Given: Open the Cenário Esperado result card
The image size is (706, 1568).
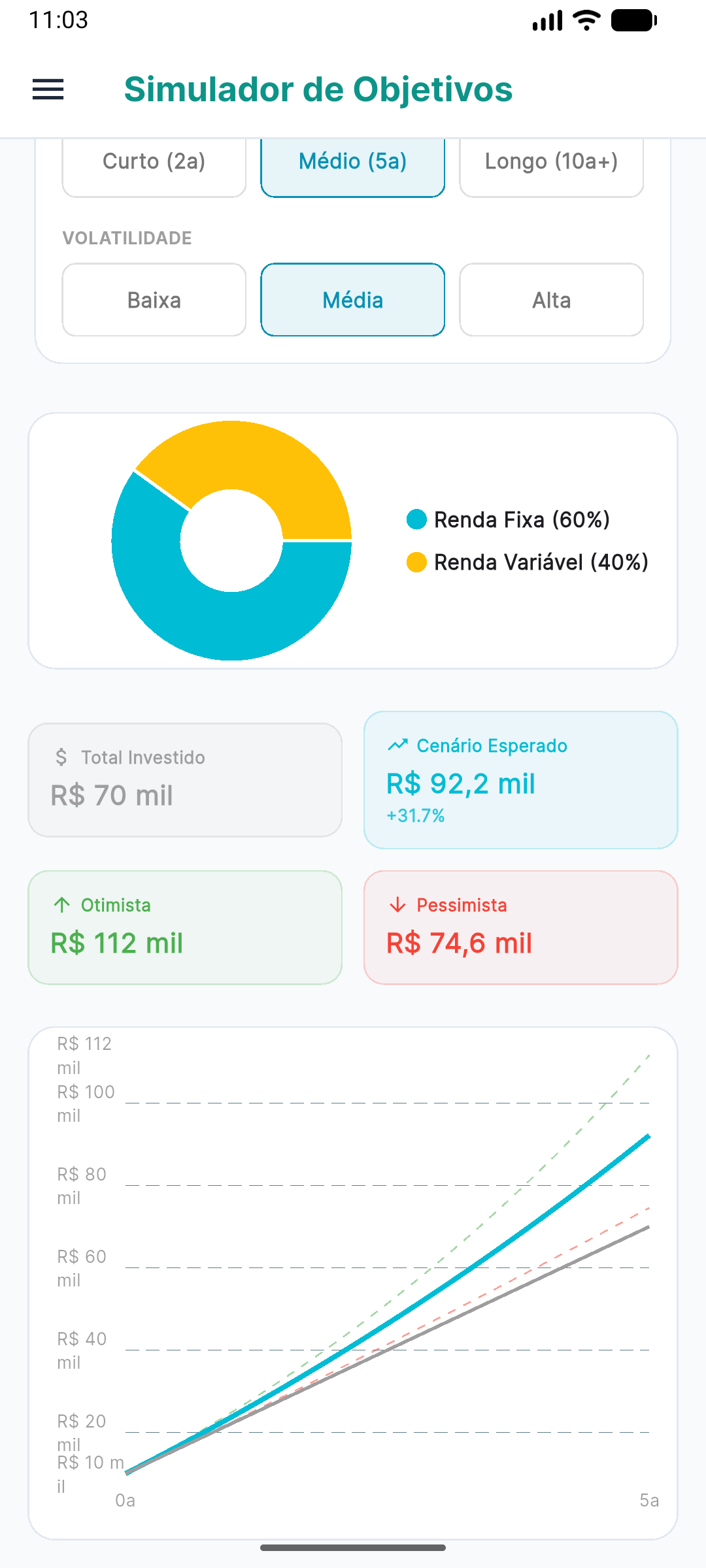Looking at the screenshot, I should pyautogui.click(x=520, y=780).
